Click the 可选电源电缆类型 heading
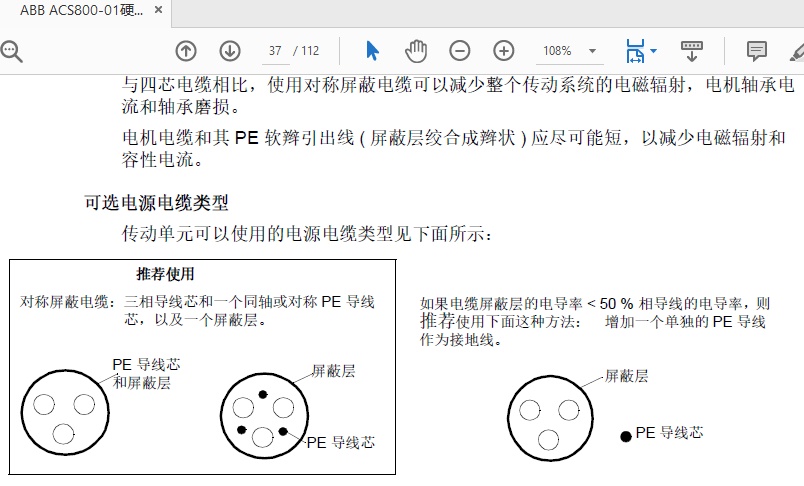This screenshot has height=486, width=804. [156, 203]
